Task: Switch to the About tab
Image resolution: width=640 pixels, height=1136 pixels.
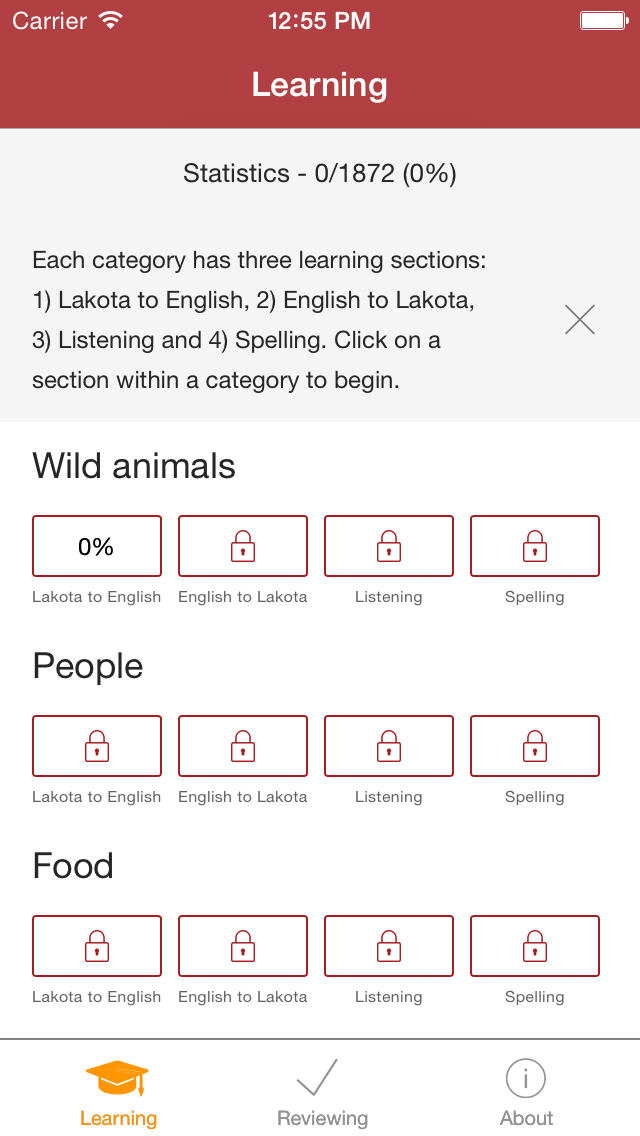Action: (x=526, y=1090)
